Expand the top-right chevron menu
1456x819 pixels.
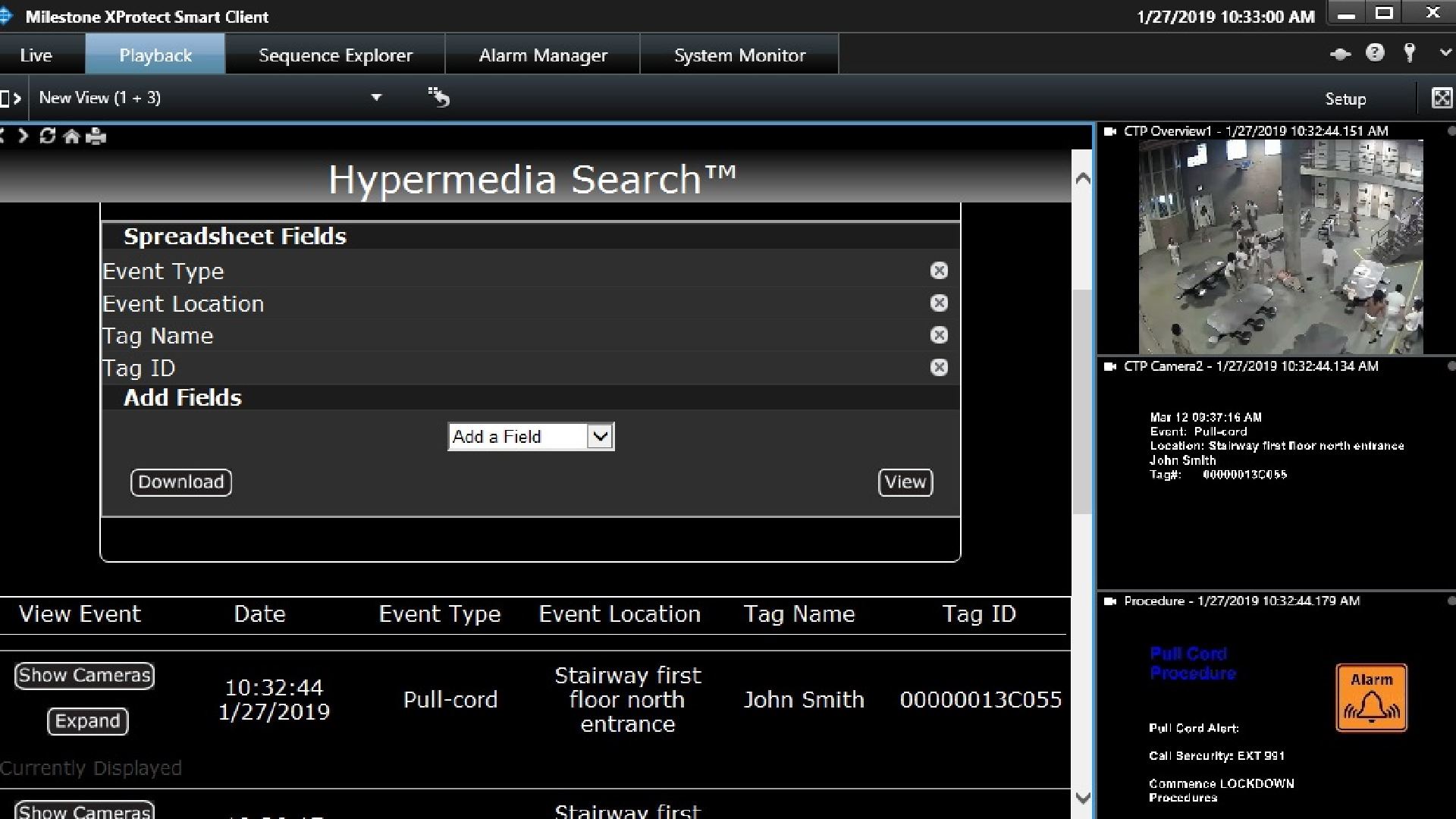click(x=1445, y=53)
